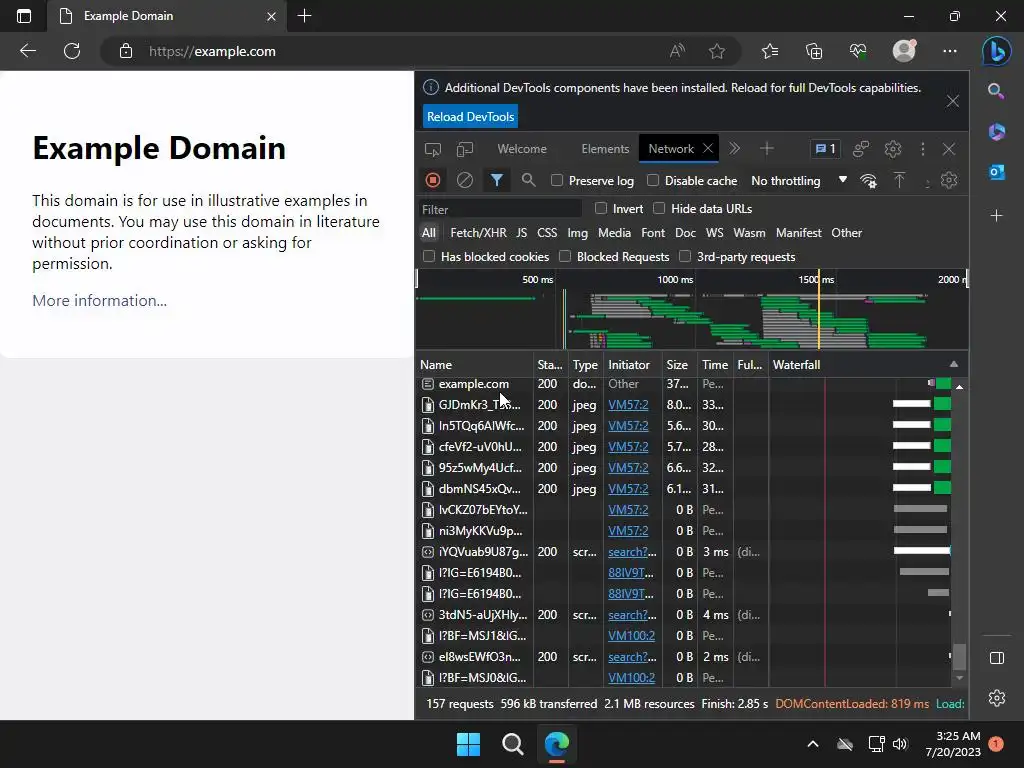
Task: Click the address bar URL
Action: pyautogui.click(x=212, y=51)
